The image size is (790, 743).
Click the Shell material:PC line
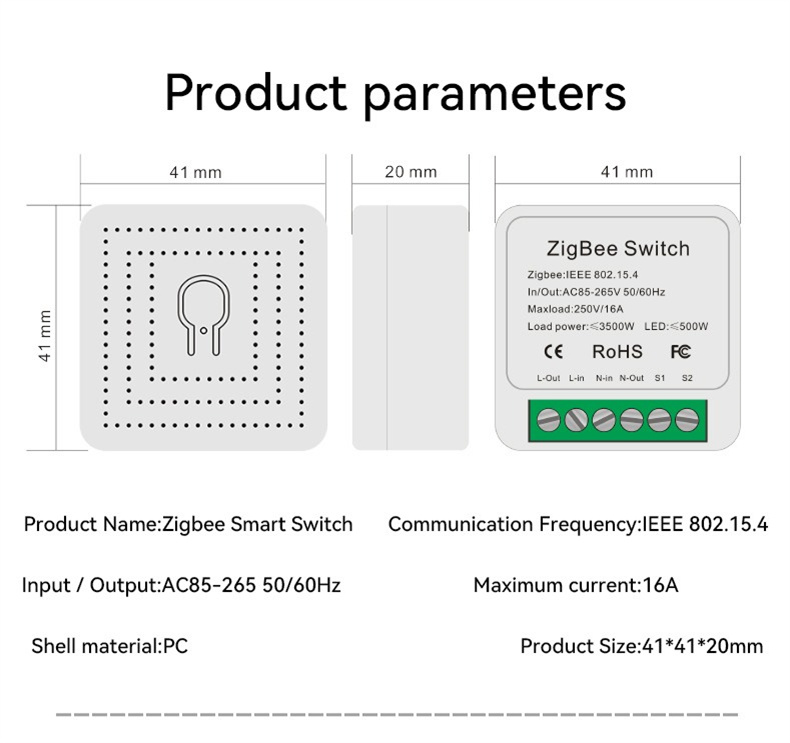(x=109, y=646)
